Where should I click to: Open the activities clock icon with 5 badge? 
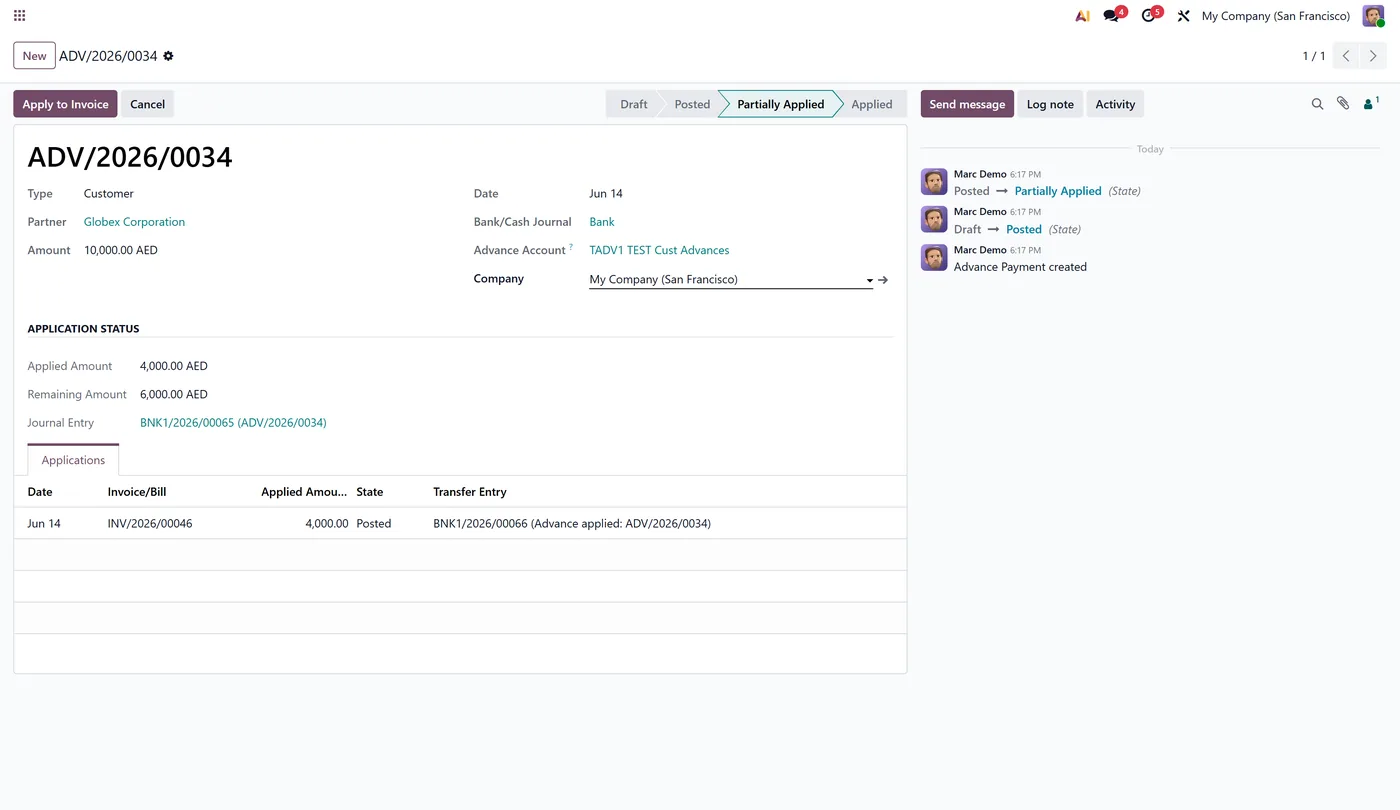point(1149,16)
